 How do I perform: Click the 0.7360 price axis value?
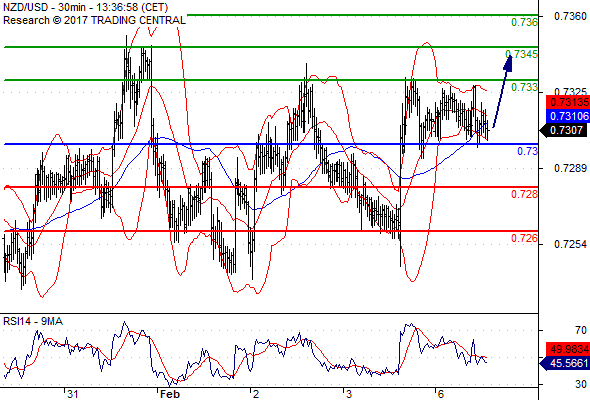coord(570,16)
